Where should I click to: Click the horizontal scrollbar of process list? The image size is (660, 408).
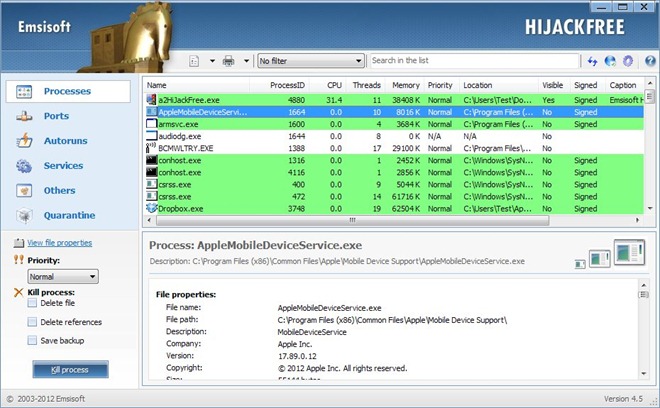[x=352, y=220]
